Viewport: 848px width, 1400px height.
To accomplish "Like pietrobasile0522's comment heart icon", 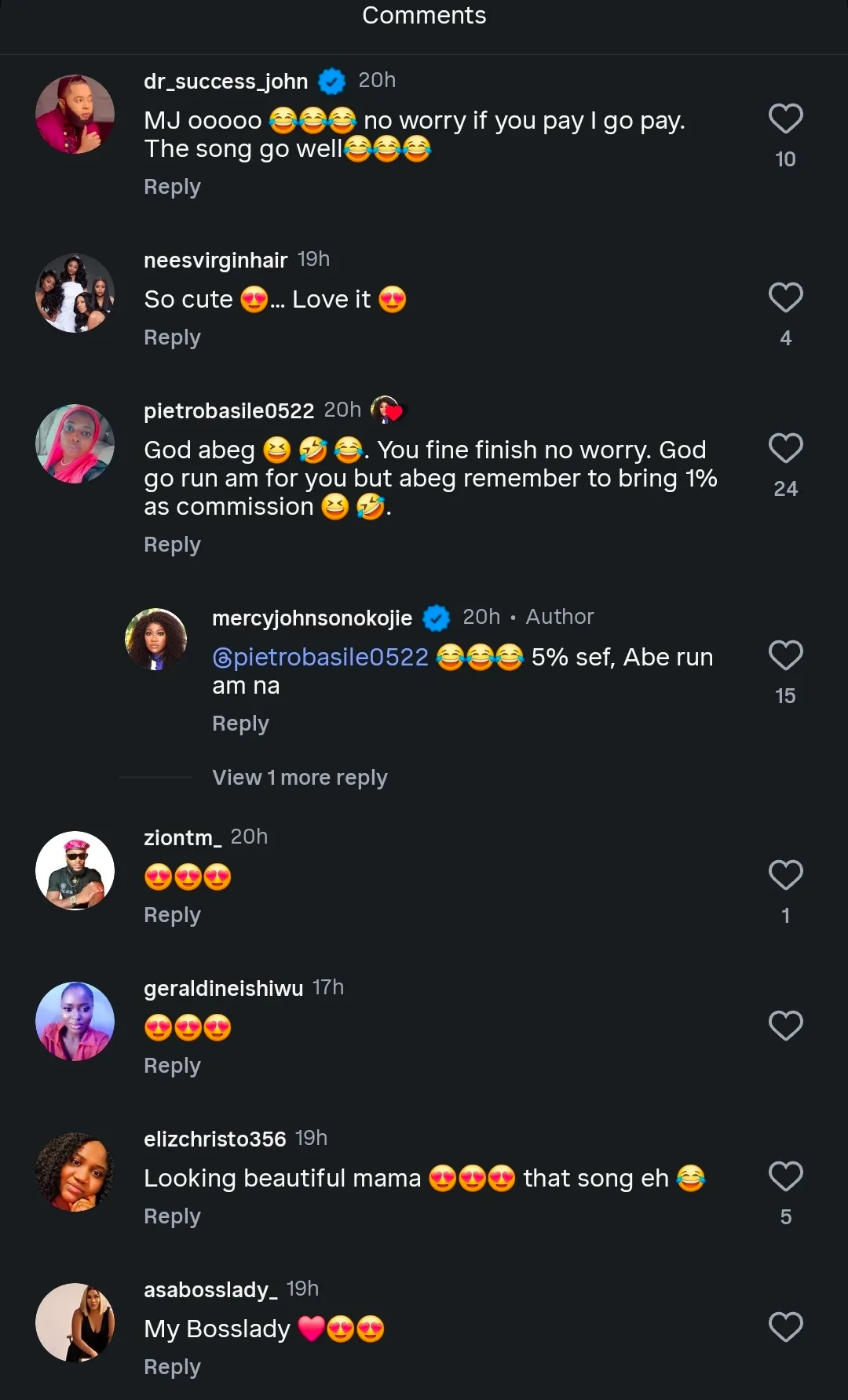I will tap(785, 449).
